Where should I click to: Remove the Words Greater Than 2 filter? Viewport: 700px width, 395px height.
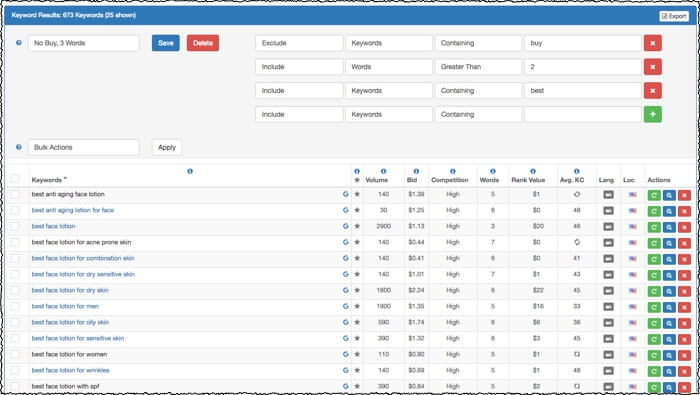click(x=652, y=67)
